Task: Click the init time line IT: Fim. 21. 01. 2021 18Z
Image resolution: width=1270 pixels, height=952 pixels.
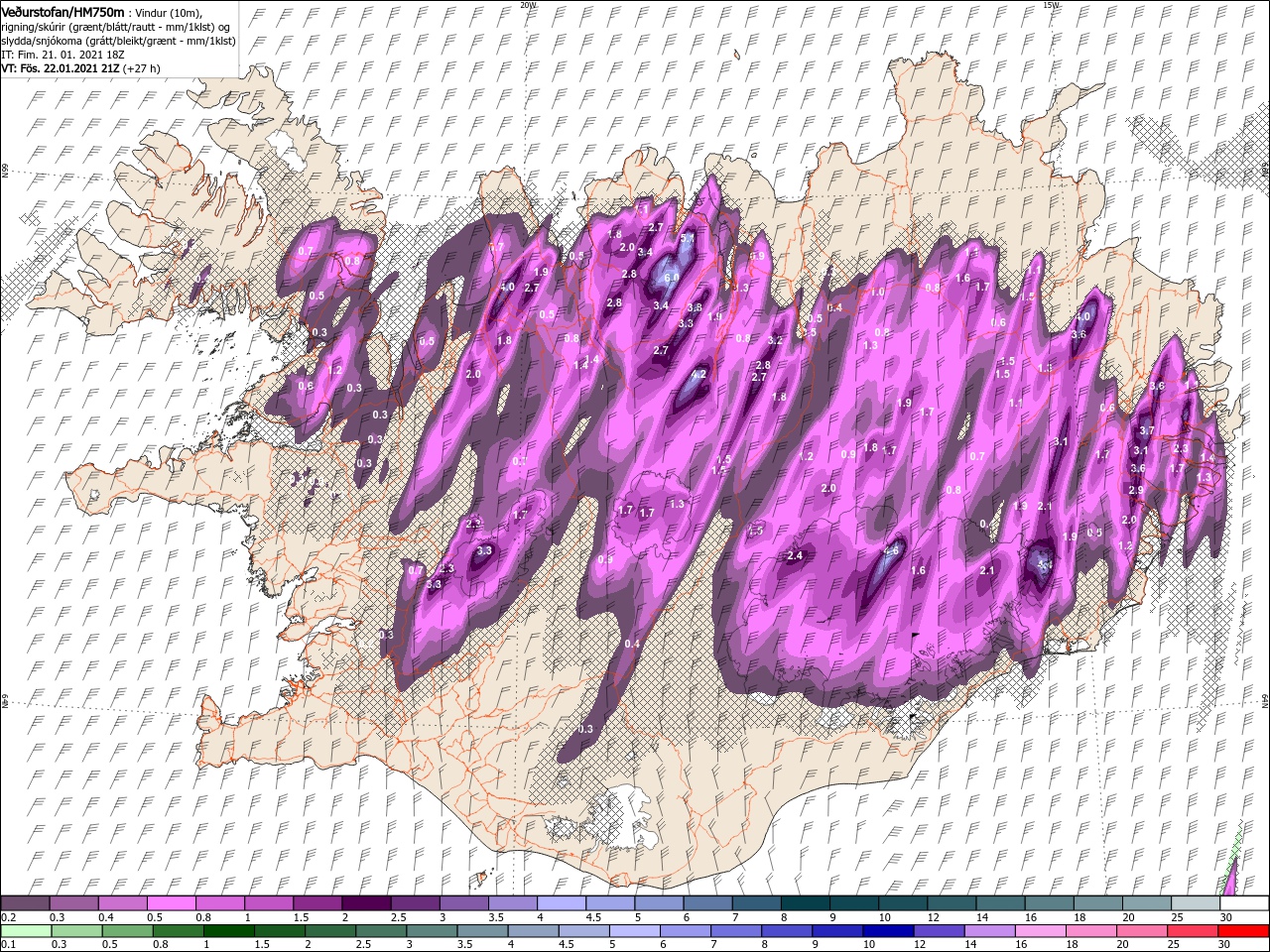Action: click(x=61, y=55)
